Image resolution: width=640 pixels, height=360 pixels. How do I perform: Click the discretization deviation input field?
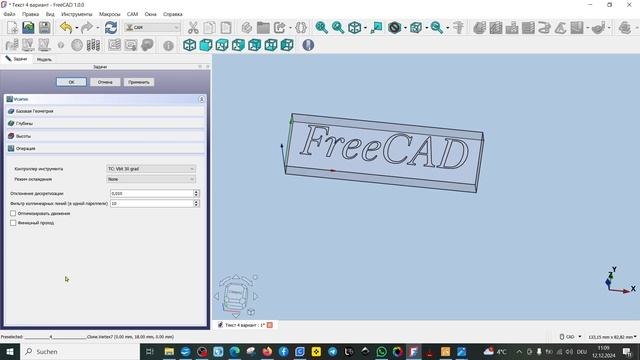(155, 193)
